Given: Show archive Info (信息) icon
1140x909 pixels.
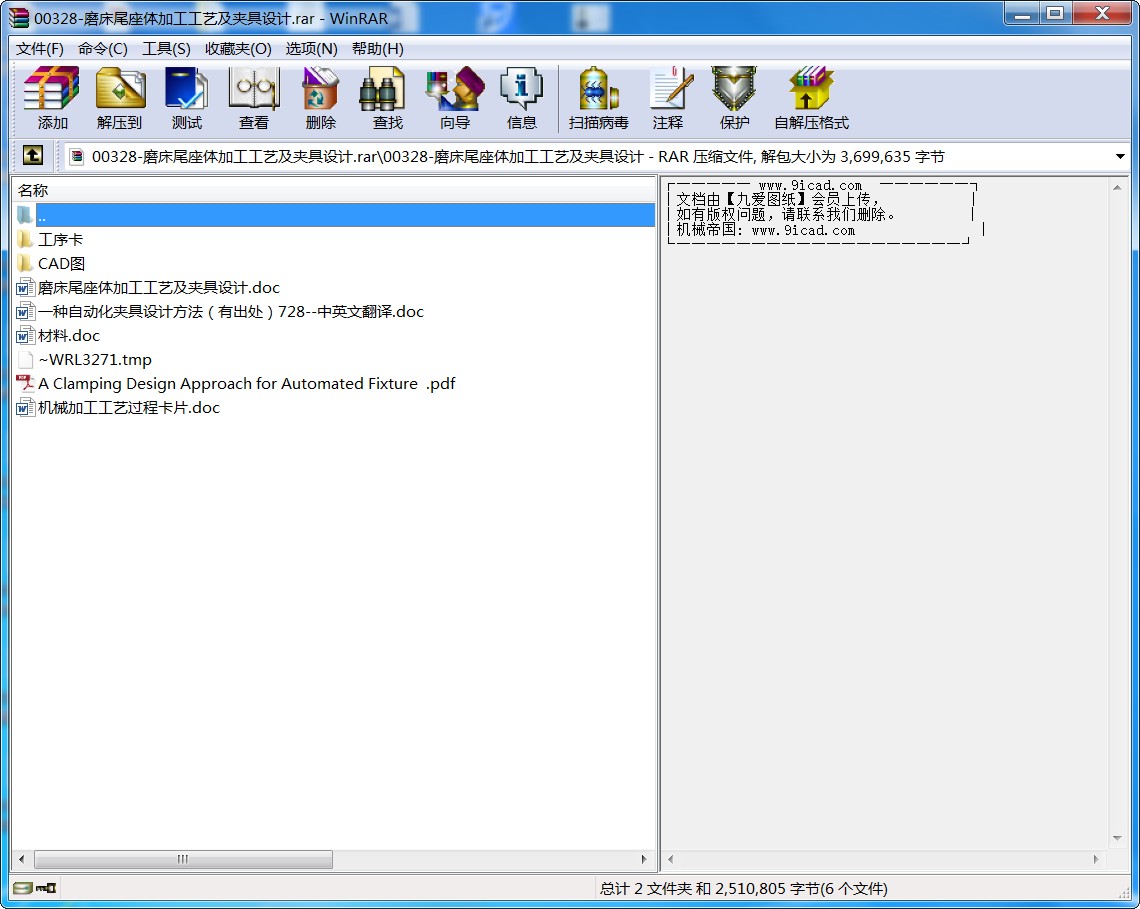Looking at the screenshot, I should [521, 98].
